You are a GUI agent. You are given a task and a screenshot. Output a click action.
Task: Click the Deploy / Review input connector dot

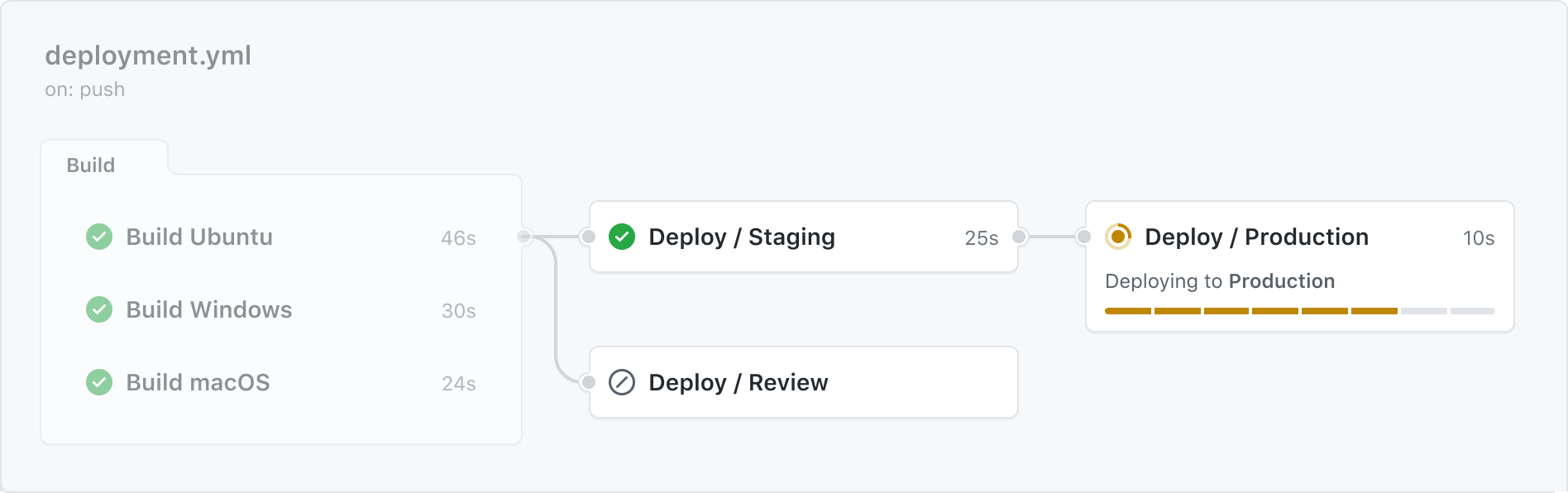[588, 382]
